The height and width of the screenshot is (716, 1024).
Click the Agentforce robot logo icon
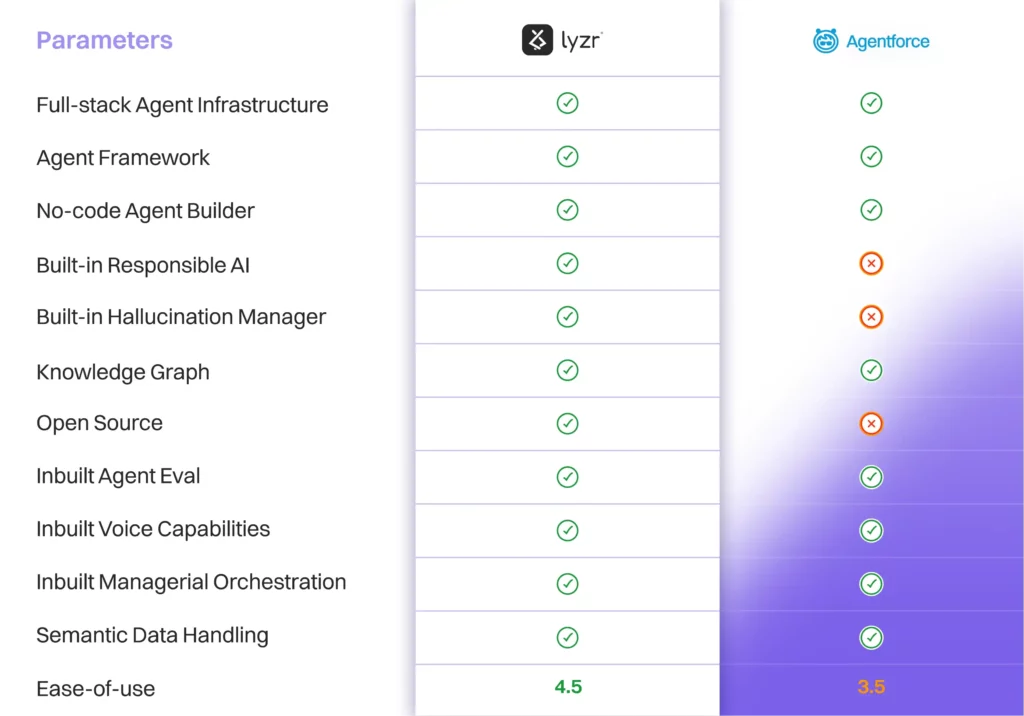click(x=825, y=41)
